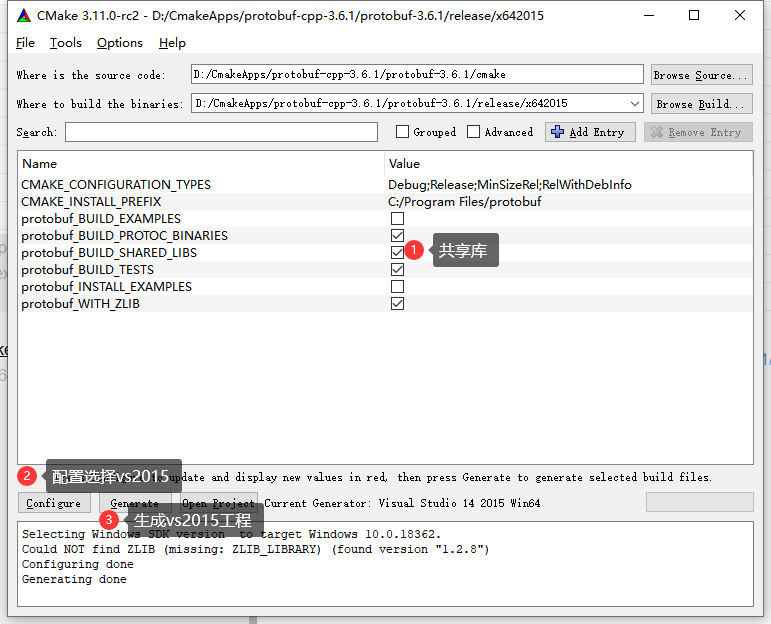Click the Open Project button
771x624 pixels.
[218, 503]
